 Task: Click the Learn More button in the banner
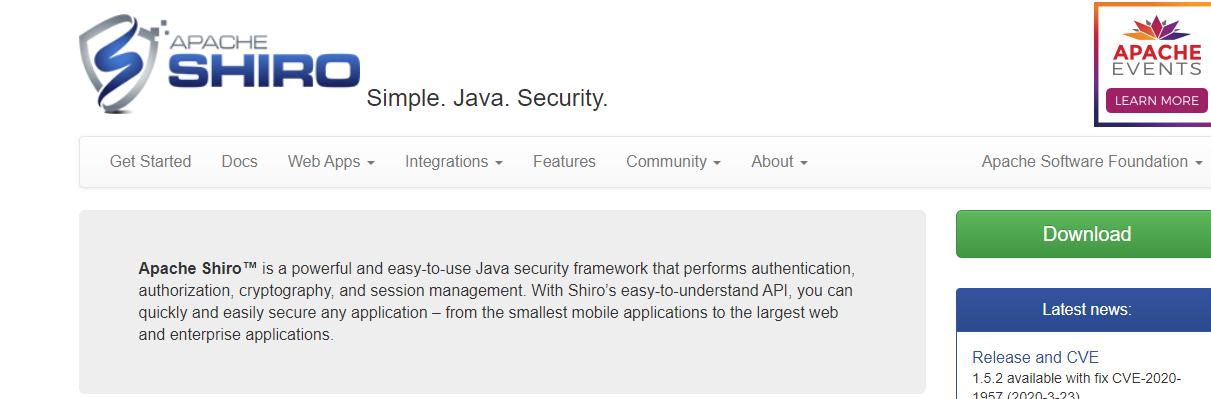[x=1156, y=100]
